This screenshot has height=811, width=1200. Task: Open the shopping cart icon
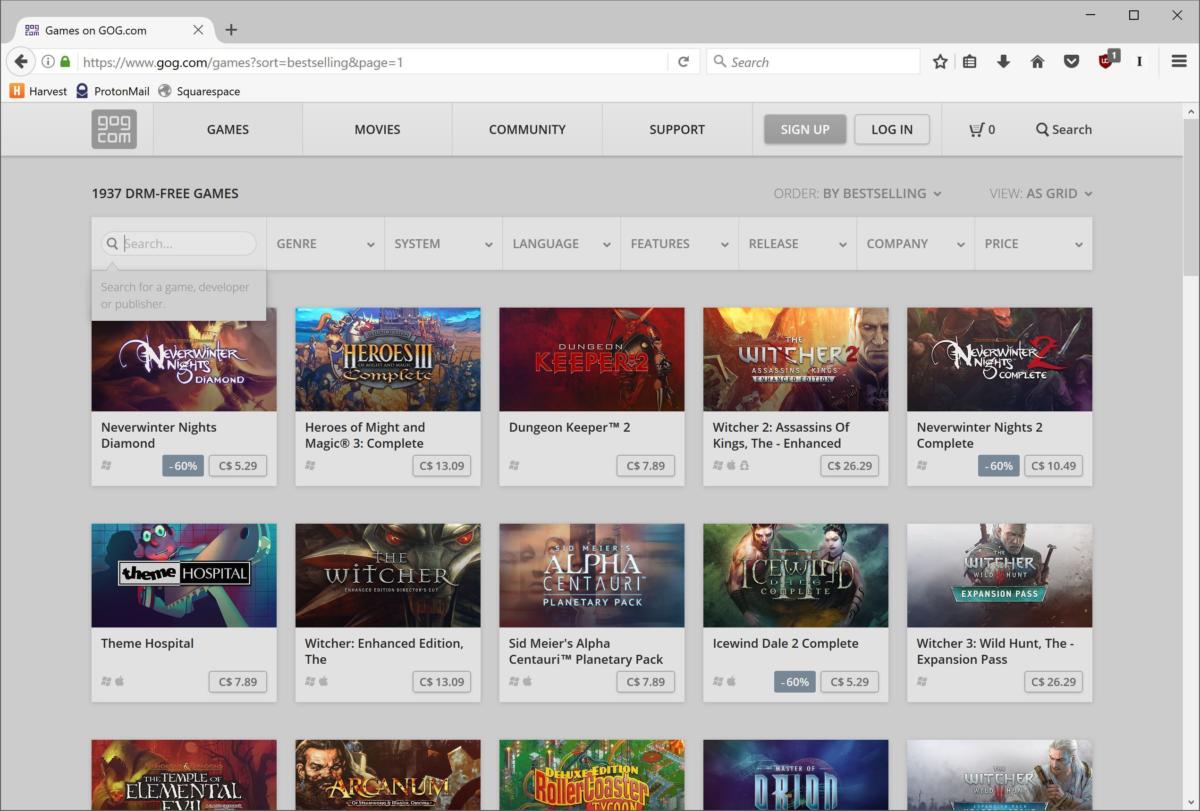[976, 130]
